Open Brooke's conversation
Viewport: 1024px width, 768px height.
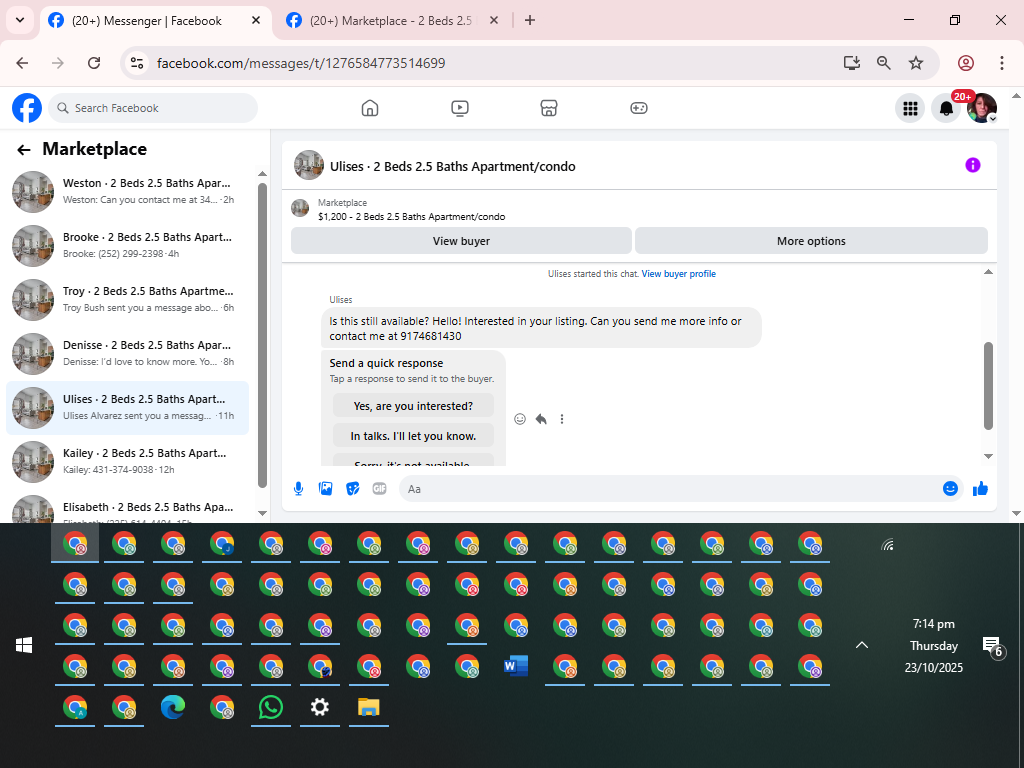pos(127,246)
